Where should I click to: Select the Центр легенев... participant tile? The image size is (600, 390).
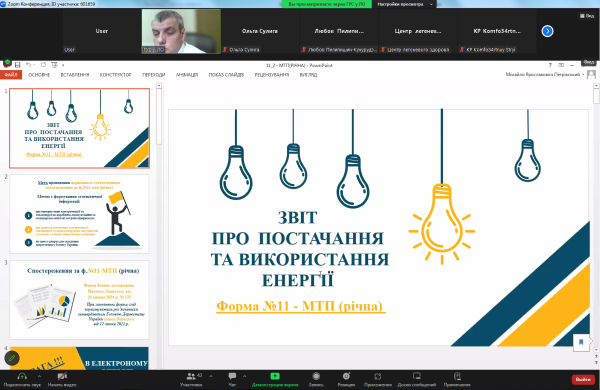[x=418, y=31]
